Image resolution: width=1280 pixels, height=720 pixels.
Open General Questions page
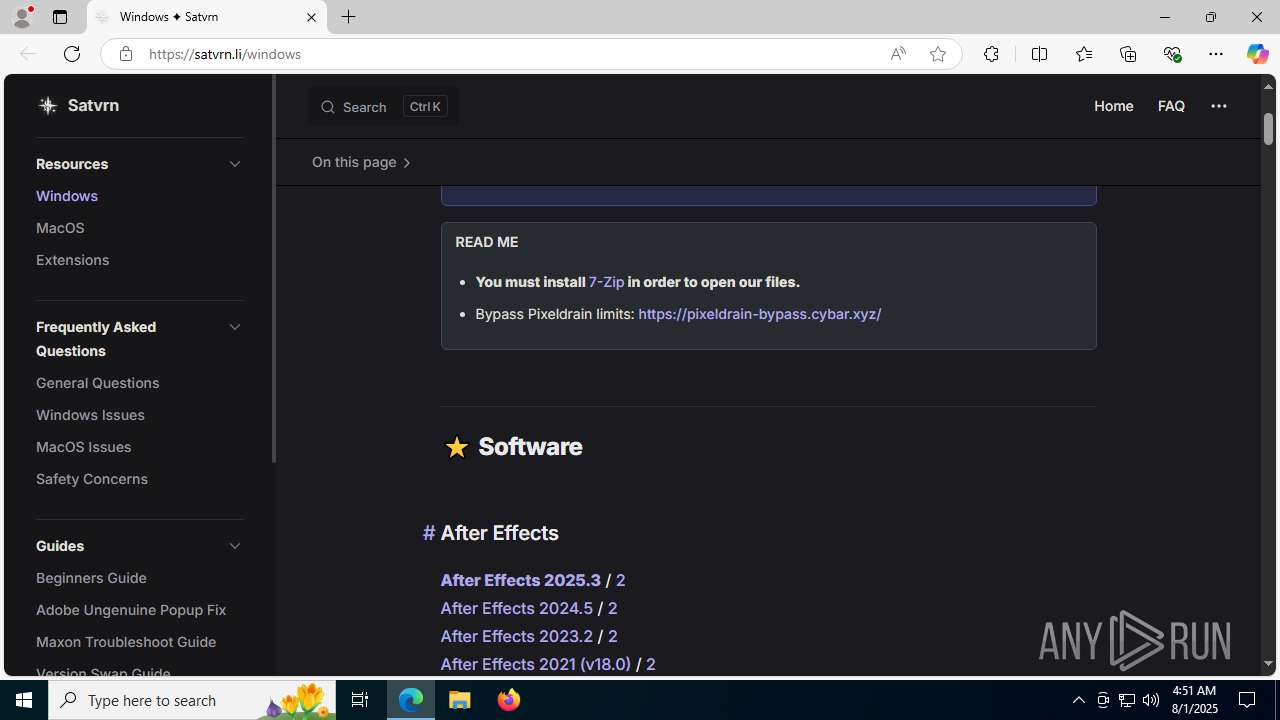coord(98,383)
